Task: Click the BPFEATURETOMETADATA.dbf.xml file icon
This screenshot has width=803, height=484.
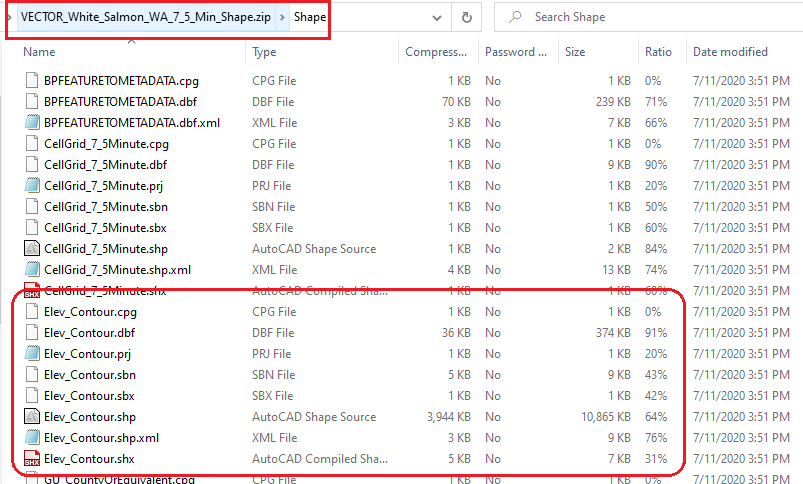Action: 32,122
